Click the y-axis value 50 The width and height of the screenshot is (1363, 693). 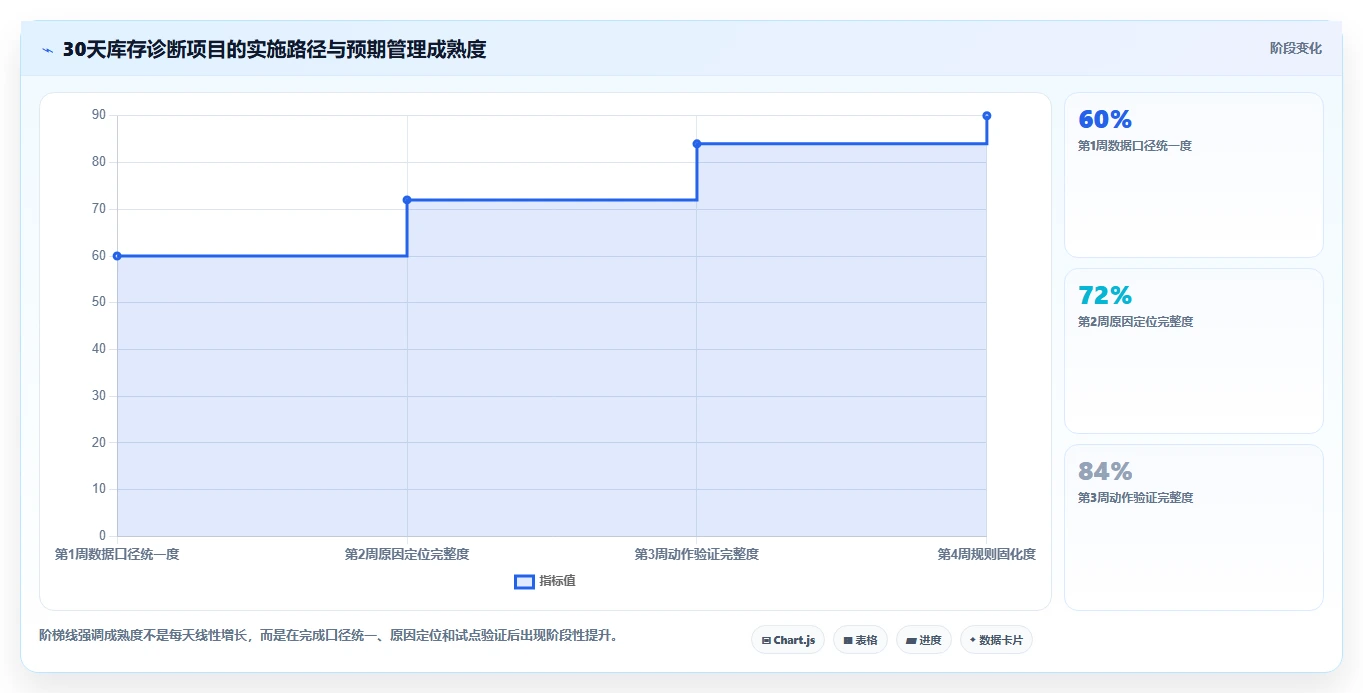(x=99, y=302)
